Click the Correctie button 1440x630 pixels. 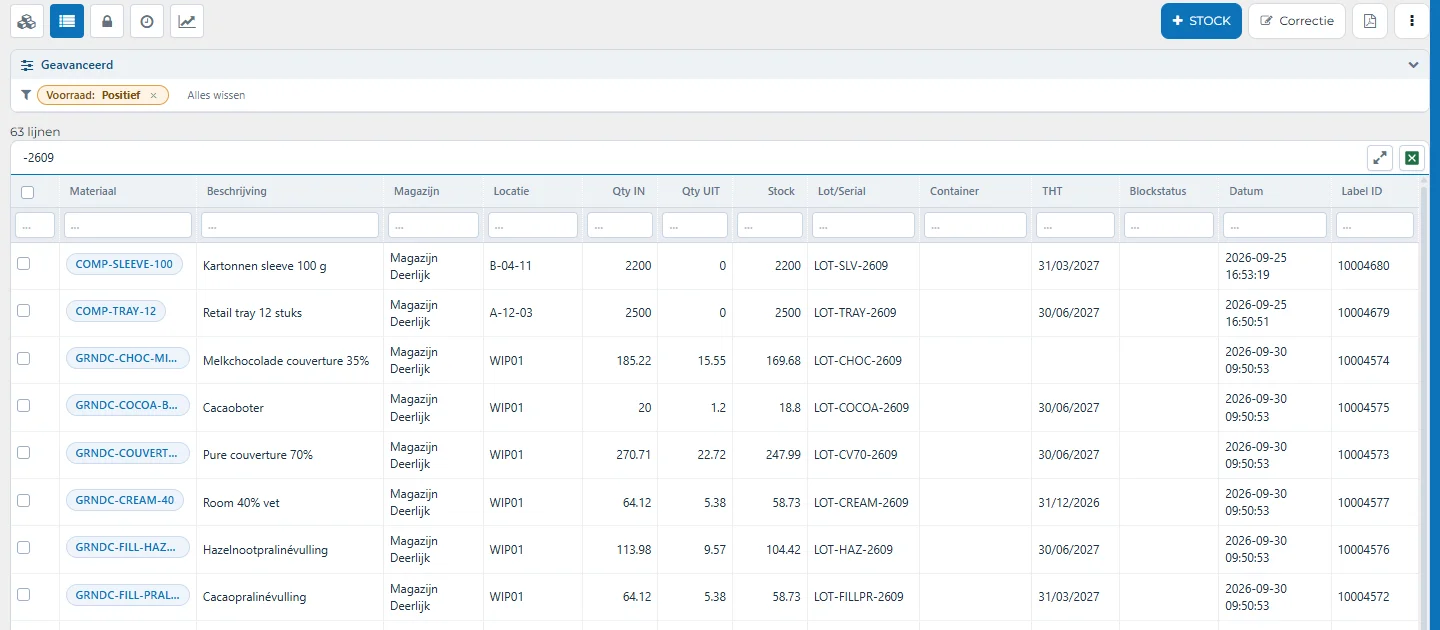tap(1296, 21)
